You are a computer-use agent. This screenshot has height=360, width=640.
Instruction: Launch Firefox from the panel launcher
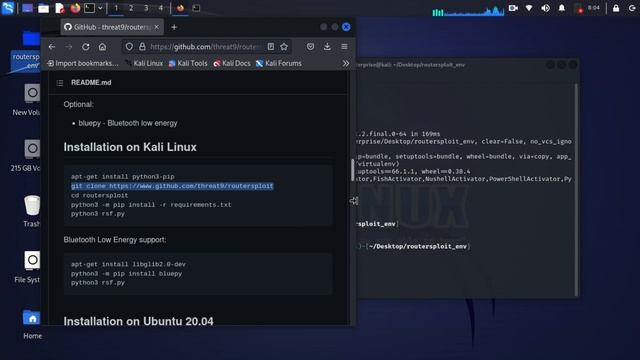point(75,8)
